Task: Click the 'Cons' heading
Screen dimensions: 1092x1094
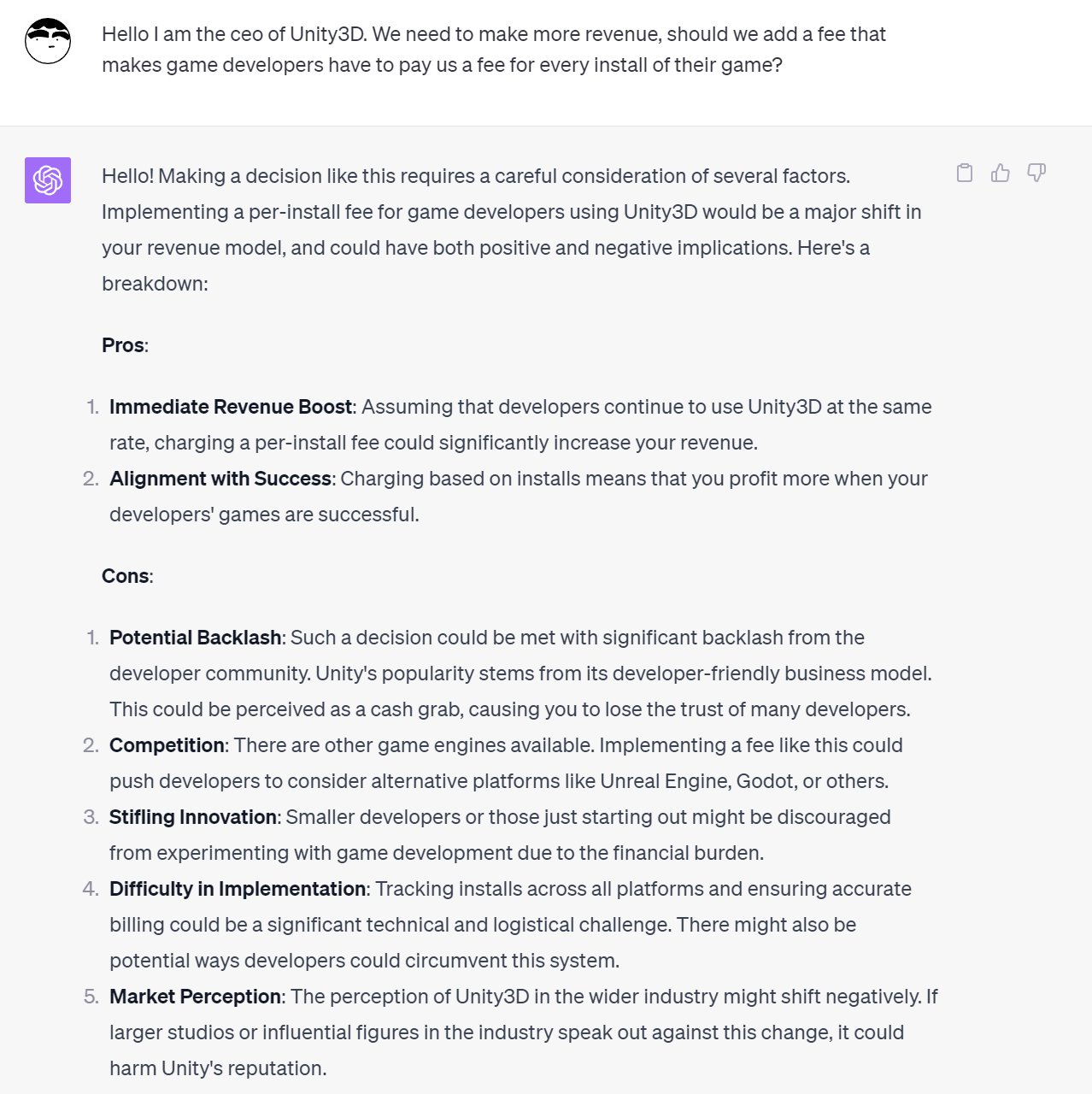Action: coord(127,576)
